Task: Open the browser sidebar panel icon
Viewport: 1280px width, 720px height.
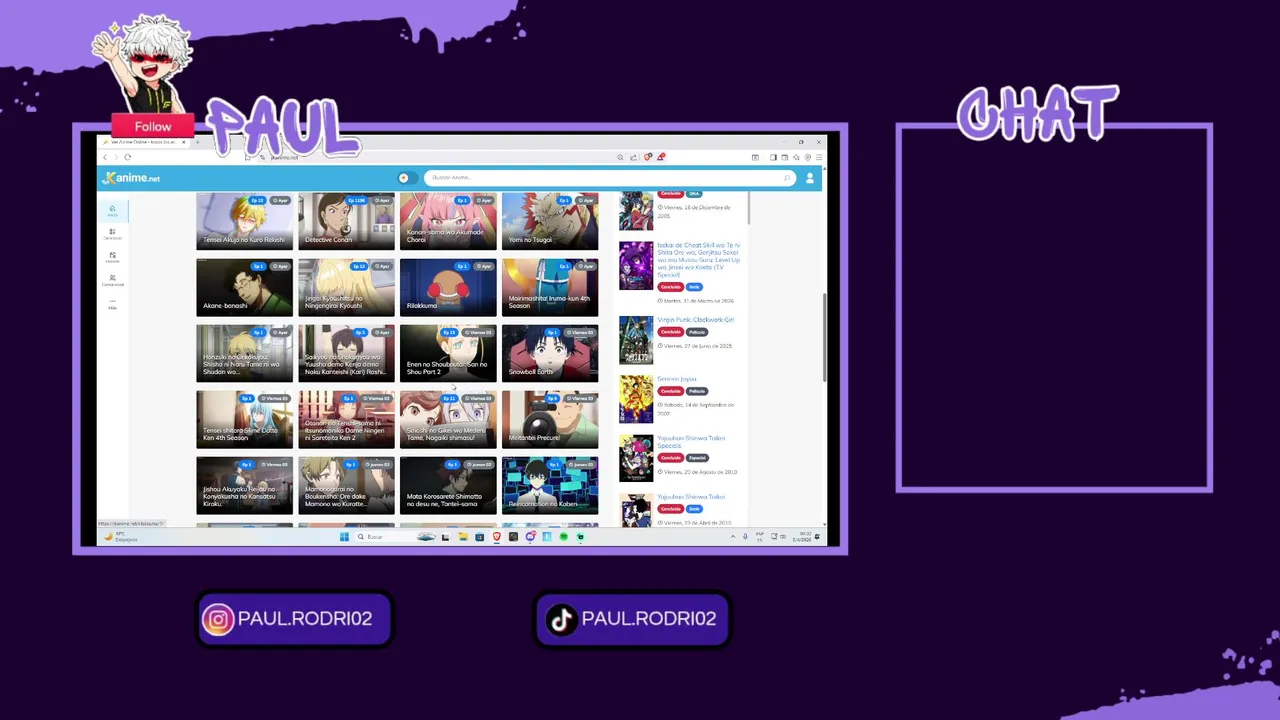Action: [773, 157]
